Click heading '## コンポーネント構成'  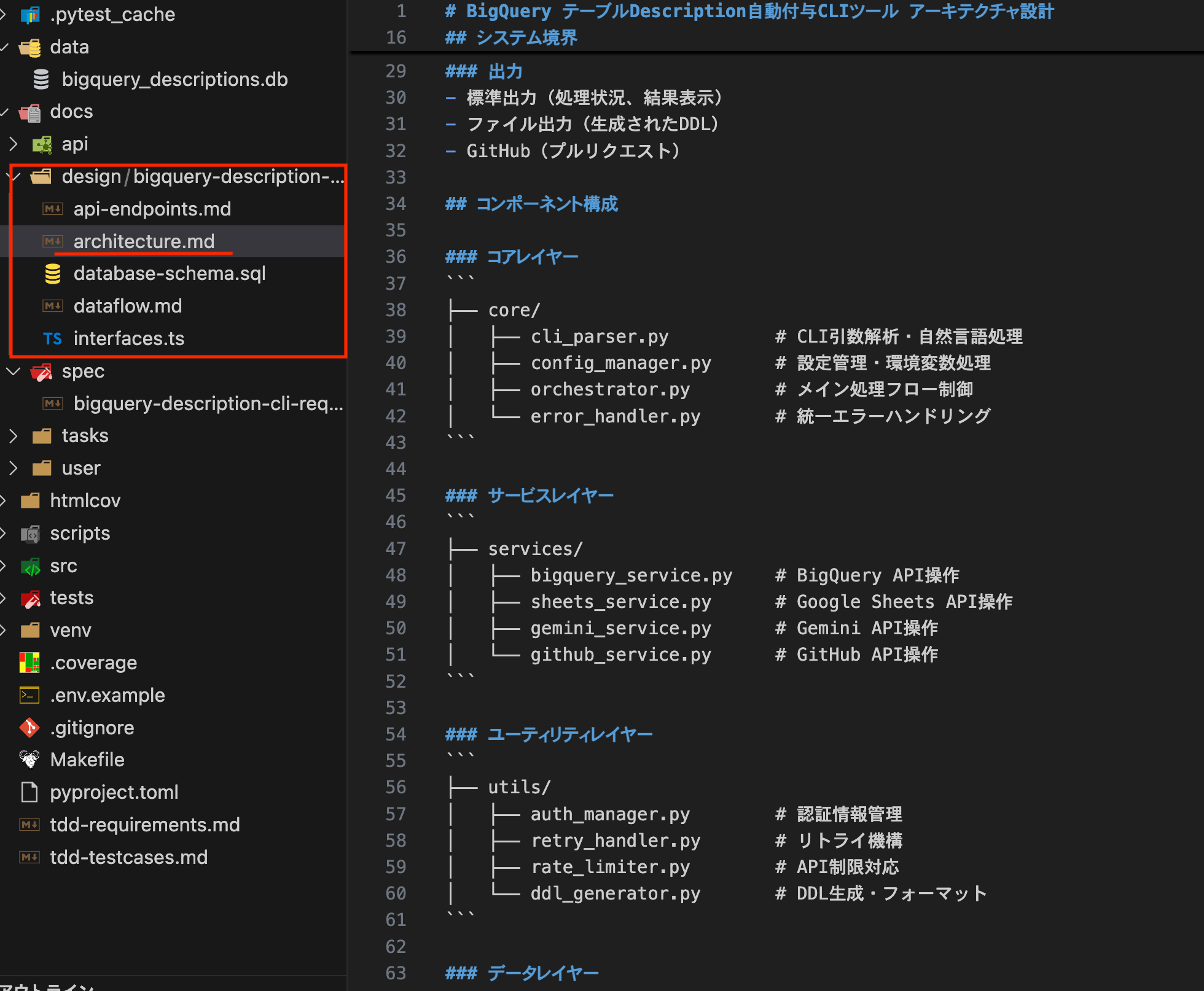click(x=531, y=204)
